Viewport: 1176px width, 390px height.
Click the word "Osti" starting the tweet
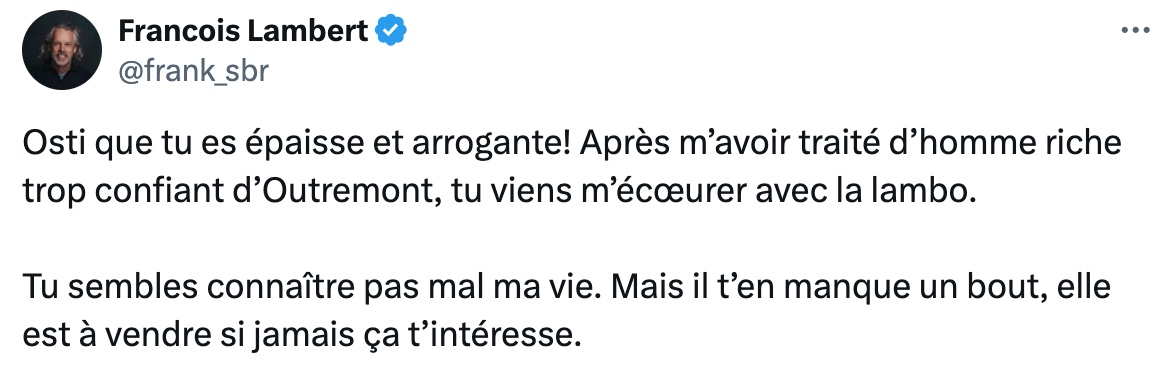[x=51, y=144]
